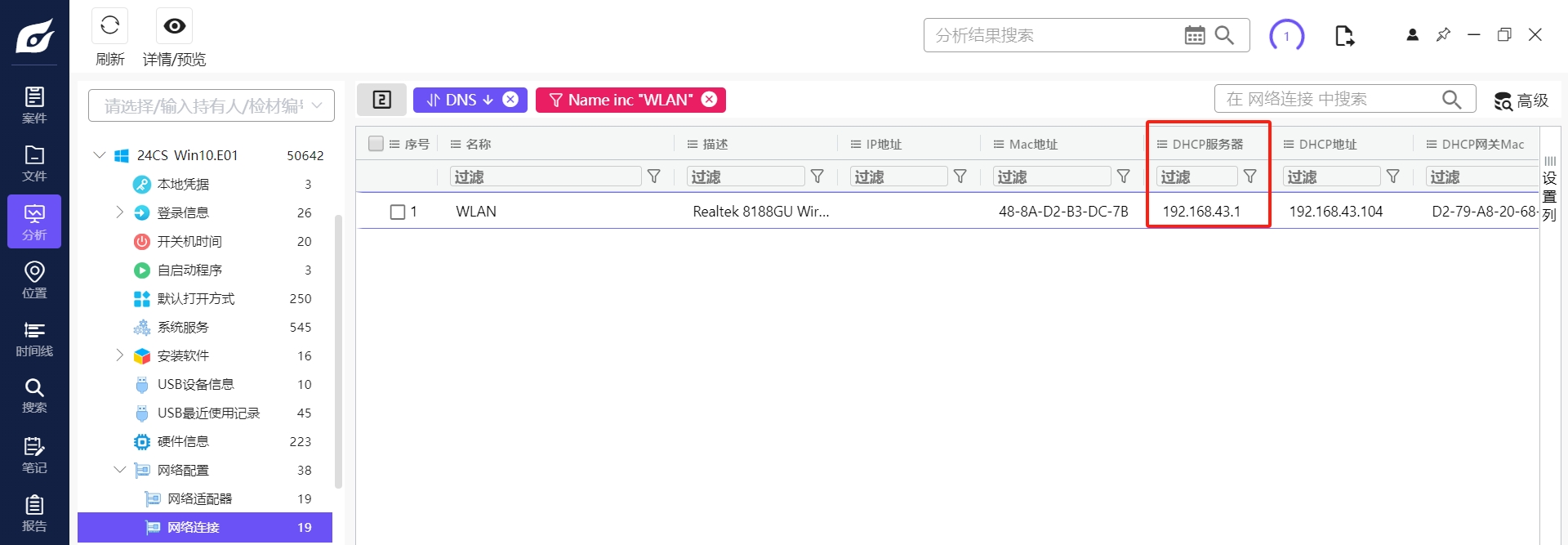1568x545 pixels.
Task: Click the magnifier in 网络连接 search box
Action: pyautogui.click(x=1451, y=99)
